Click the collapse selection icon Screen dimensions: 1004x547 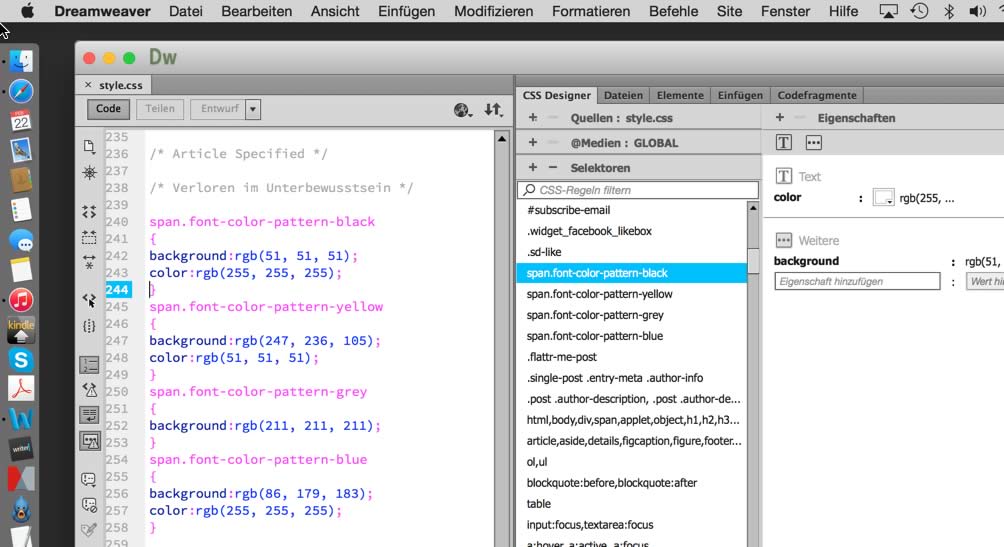point(90,238)
